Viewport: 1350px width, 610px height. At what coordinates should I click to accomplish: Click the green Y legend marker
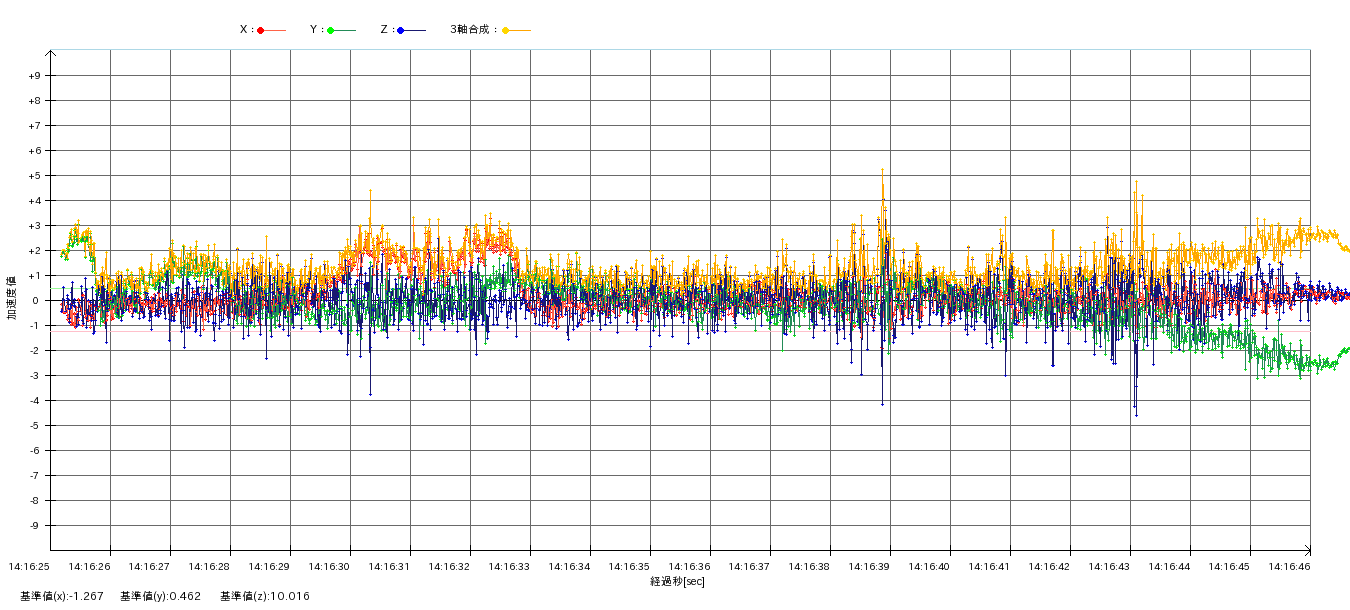pyautogui.click(x=331, y=30)
